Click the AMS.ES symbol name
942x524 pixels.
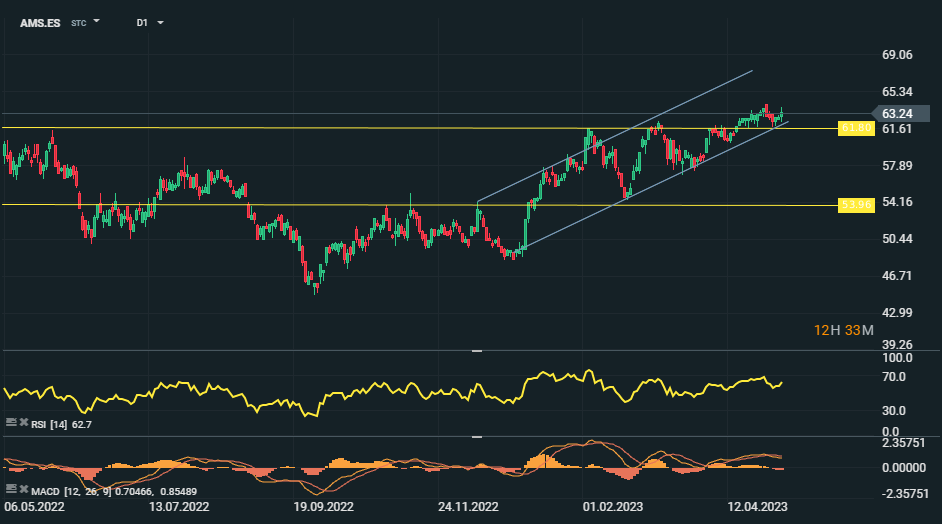tap(40, 23)
